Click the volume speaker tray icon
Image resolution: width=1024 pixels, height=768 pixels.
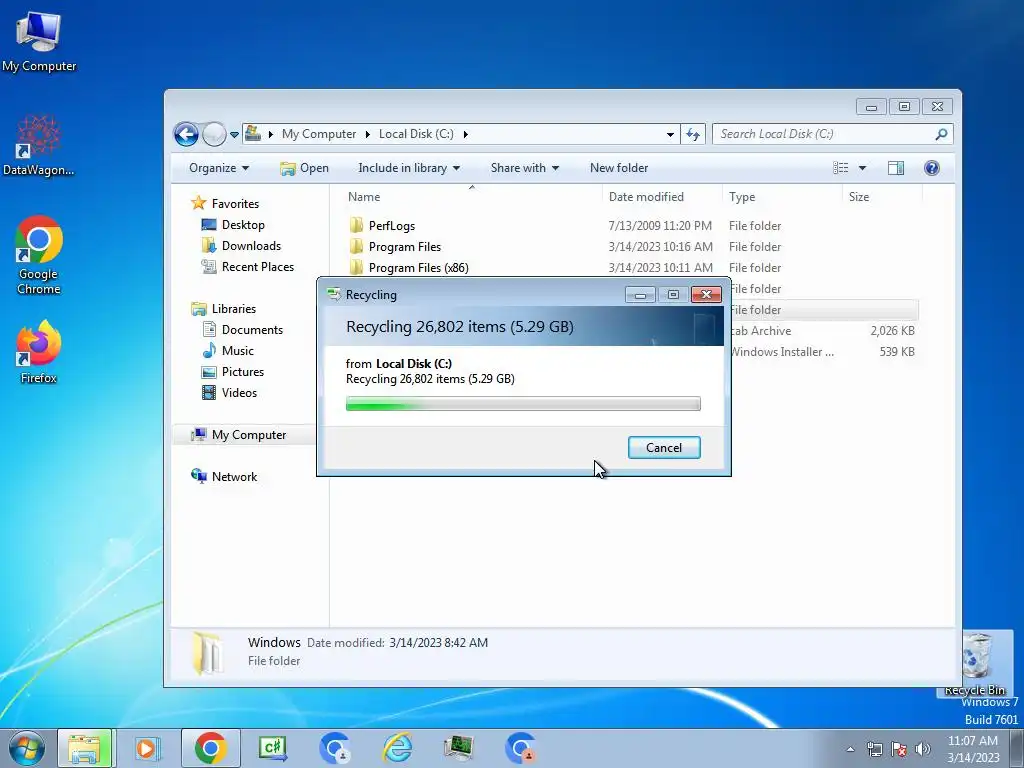coord(923,749)
